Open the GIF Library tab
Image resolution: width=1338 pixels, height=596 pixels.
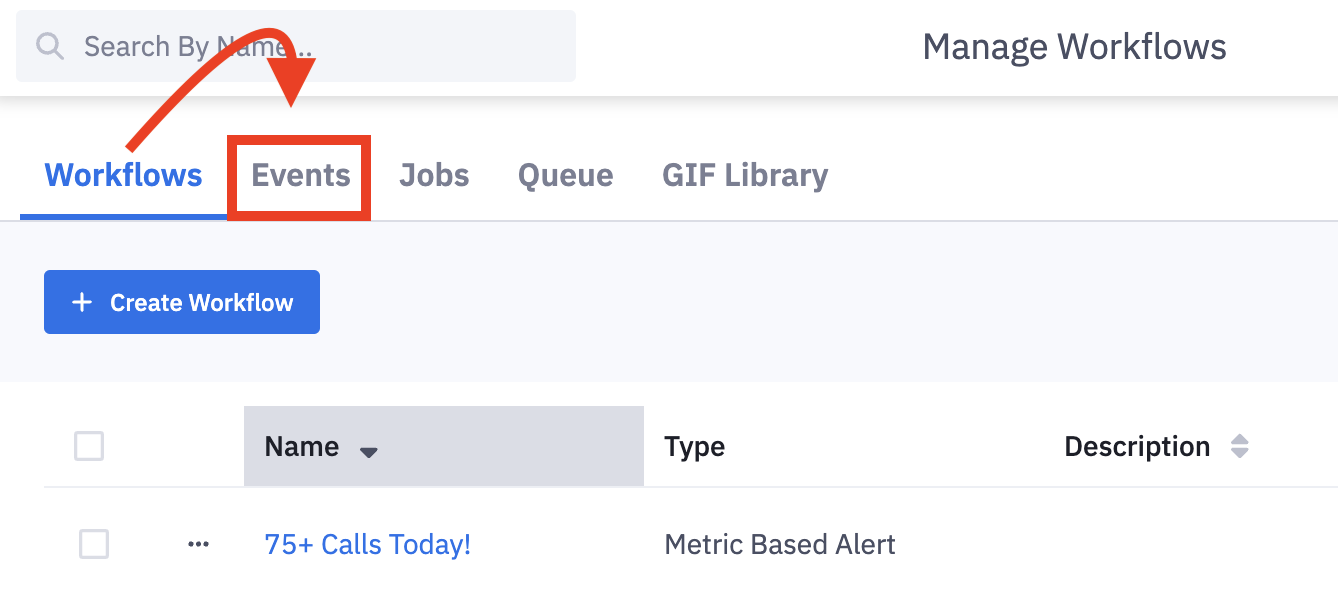[x=744, y=175]
